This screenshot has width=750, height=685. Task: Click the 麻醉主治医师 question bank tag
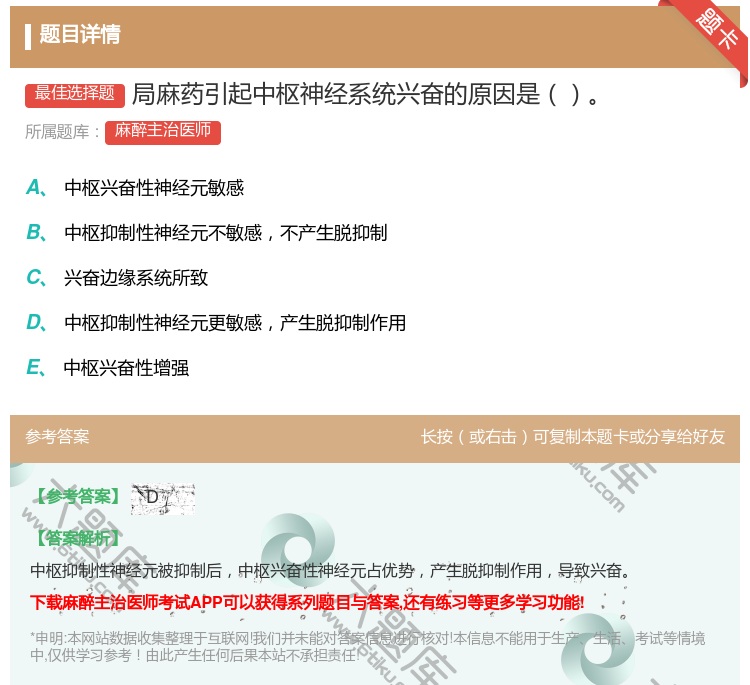(x=163, y=132)
